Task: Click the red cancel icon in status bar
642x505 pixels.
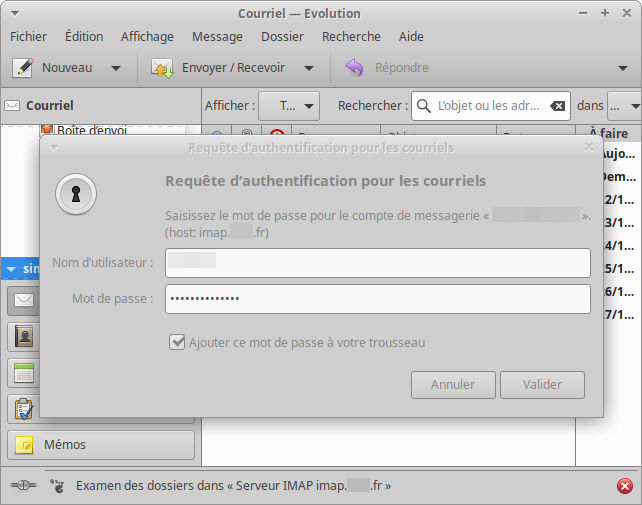Action: click(625, 486)
